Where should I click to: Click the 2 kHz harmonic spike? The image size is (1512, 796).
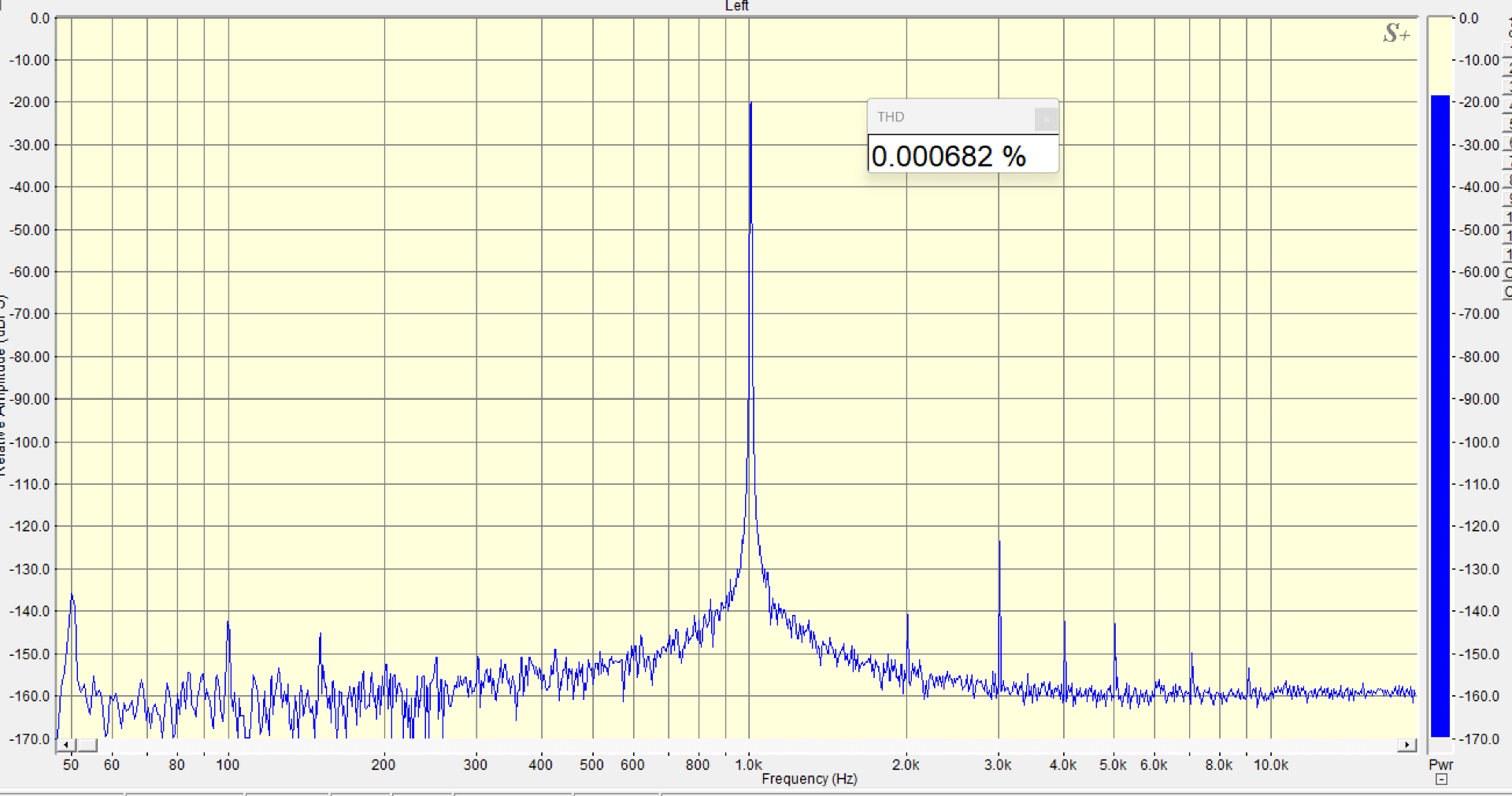[x=907, y=616]
